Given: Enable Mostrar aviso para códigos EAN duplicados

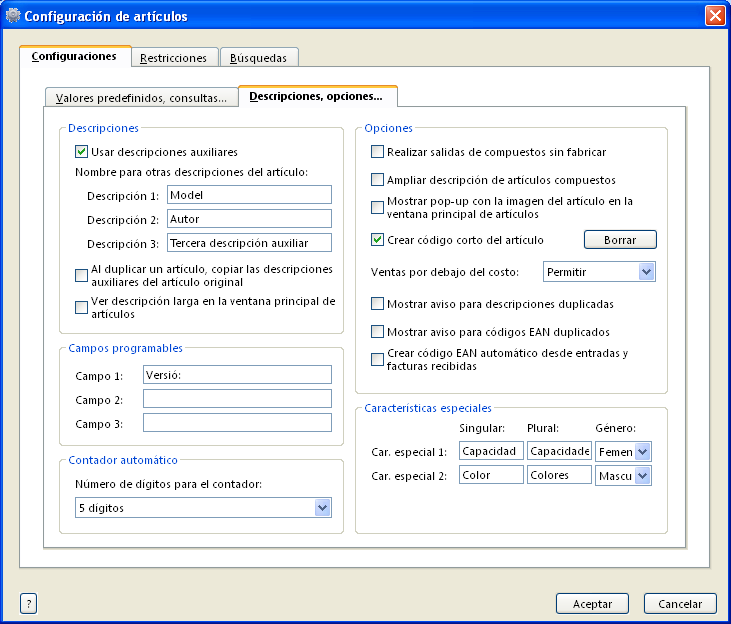Looking at the screenshot, I should point(377,331).
